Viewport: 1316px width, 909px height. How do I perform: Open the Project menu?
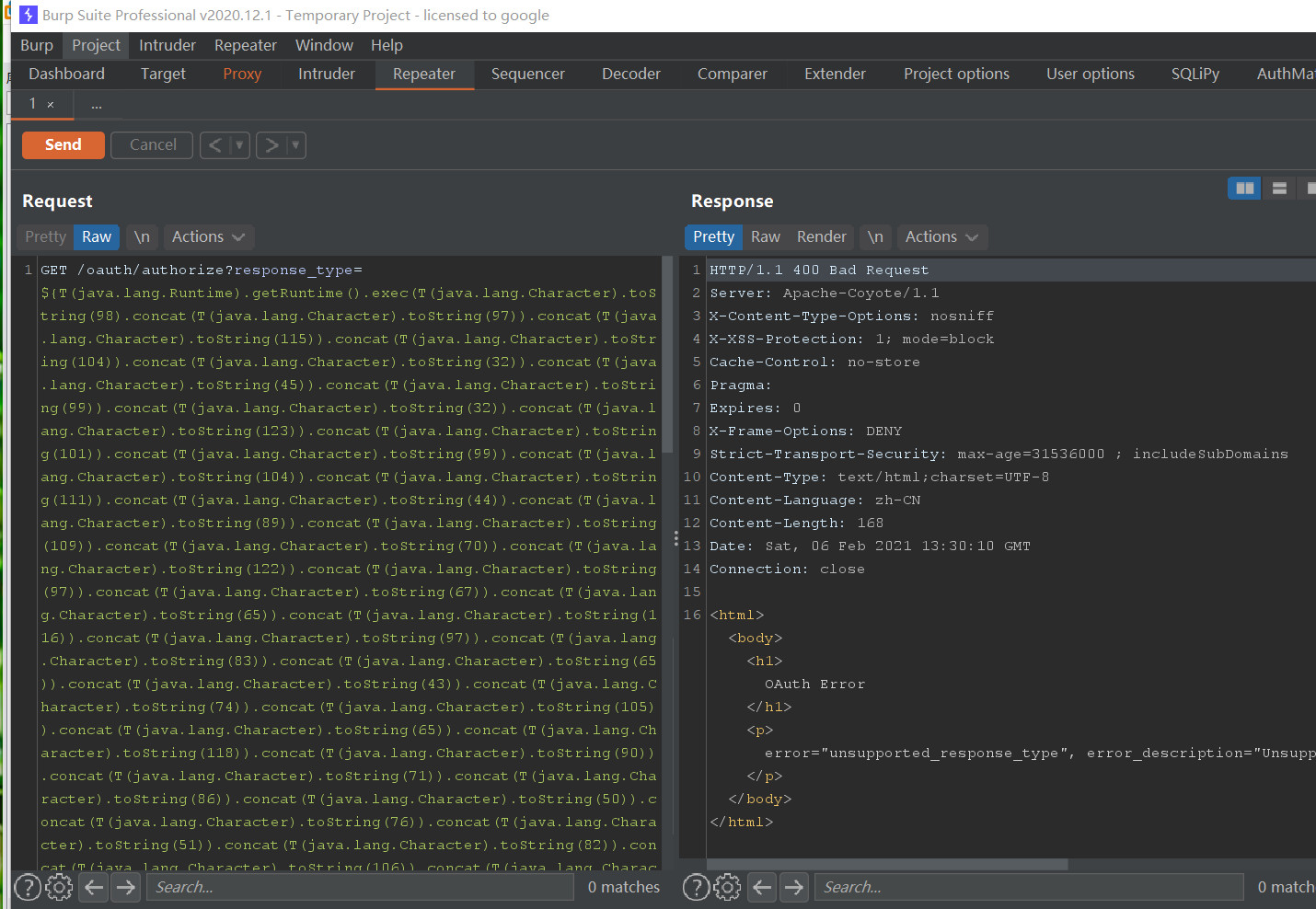[x=96, y=45]
